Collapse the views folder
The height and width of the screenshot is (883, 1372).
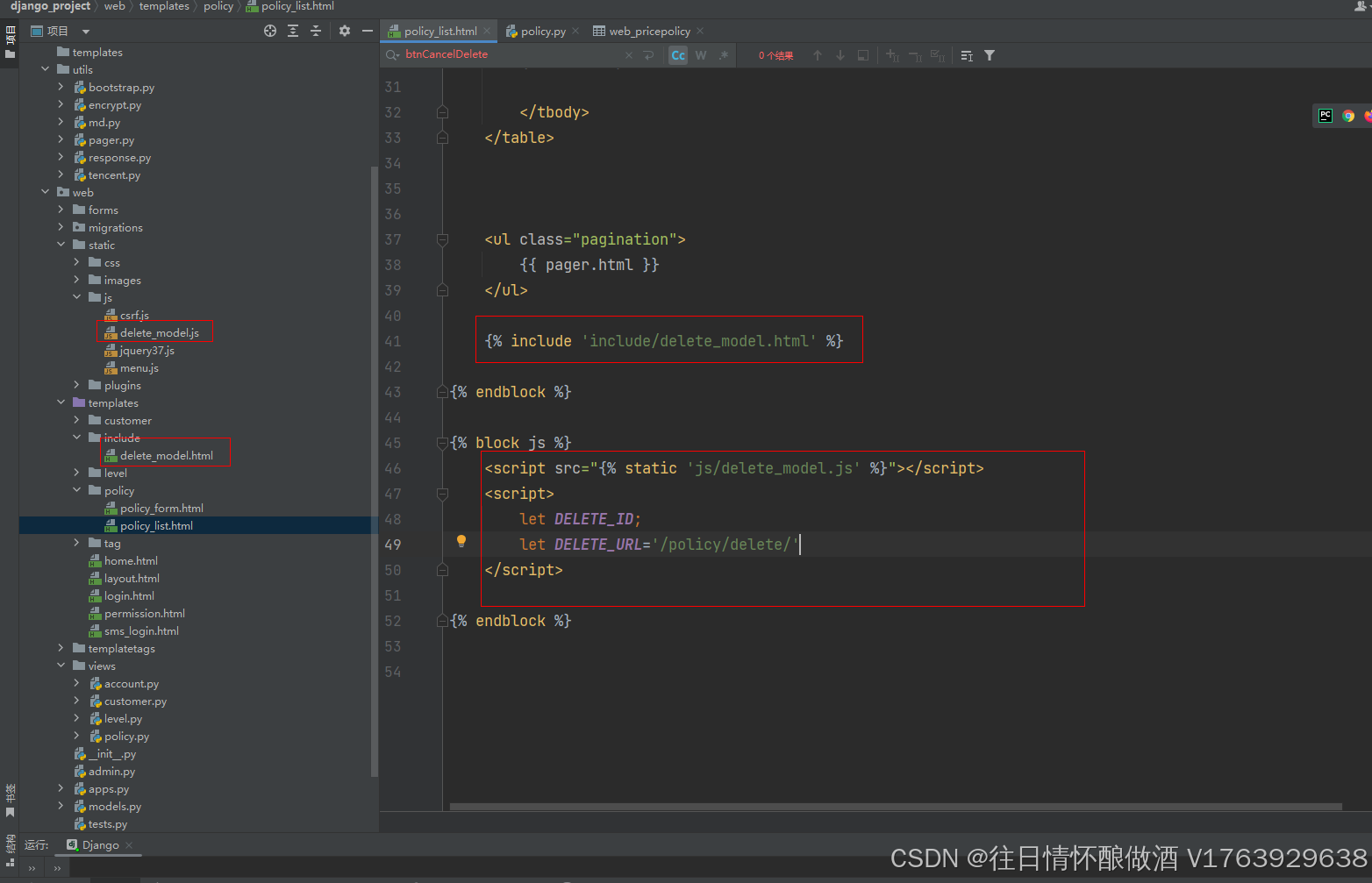coord(61,666)
